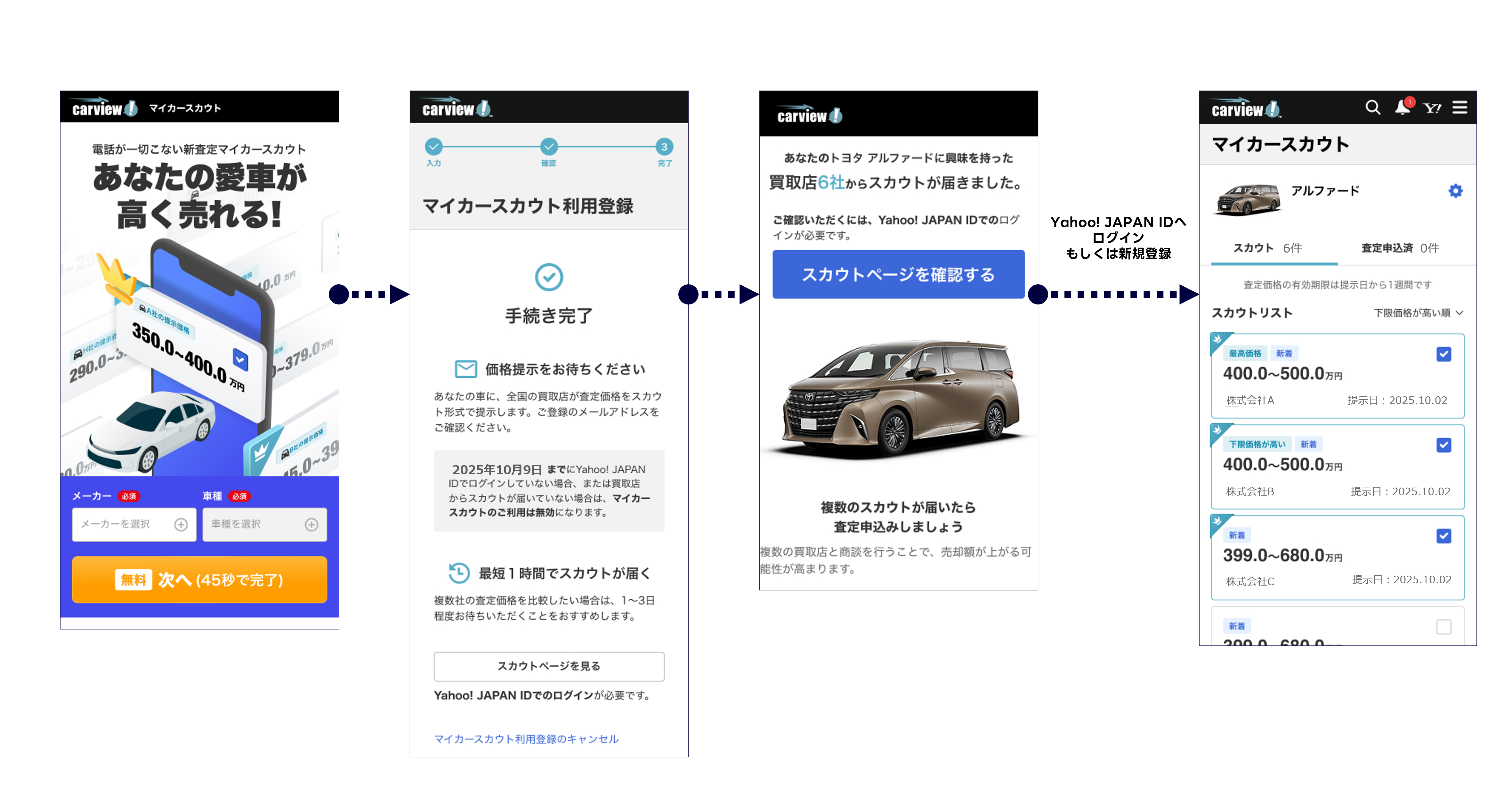
Task: Click the Alphard settings gear icon
Action: point(1455,191)
